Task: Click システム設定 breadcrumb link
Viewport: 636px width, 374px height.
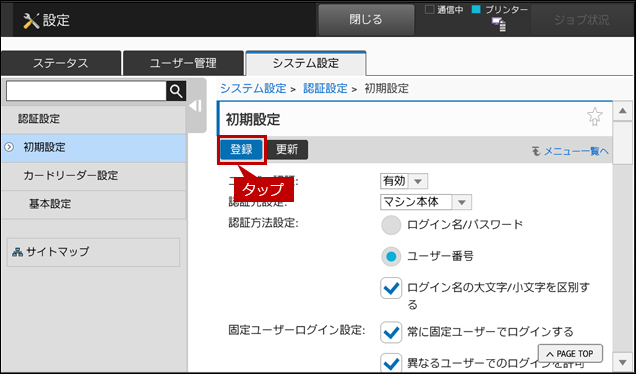Action: tap(253, 88)
